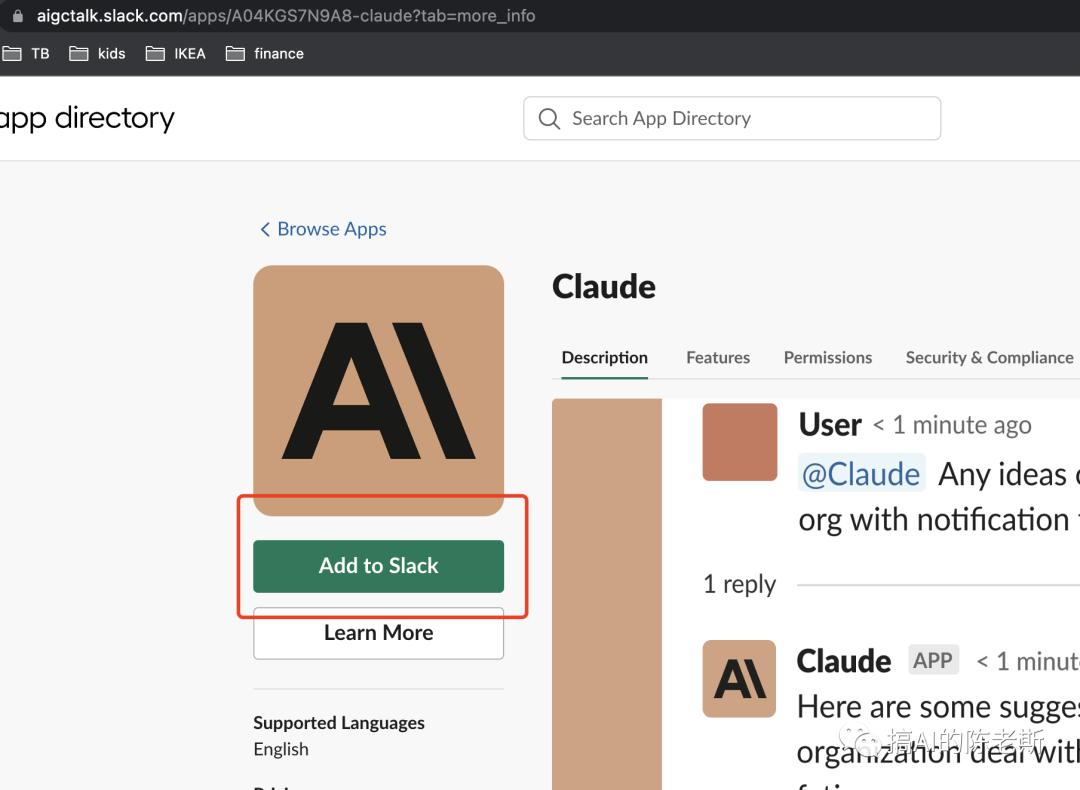Open the IKEA bookmarks folder
The height and width of the screenshot is (790, 1080).
pos(176,54)
